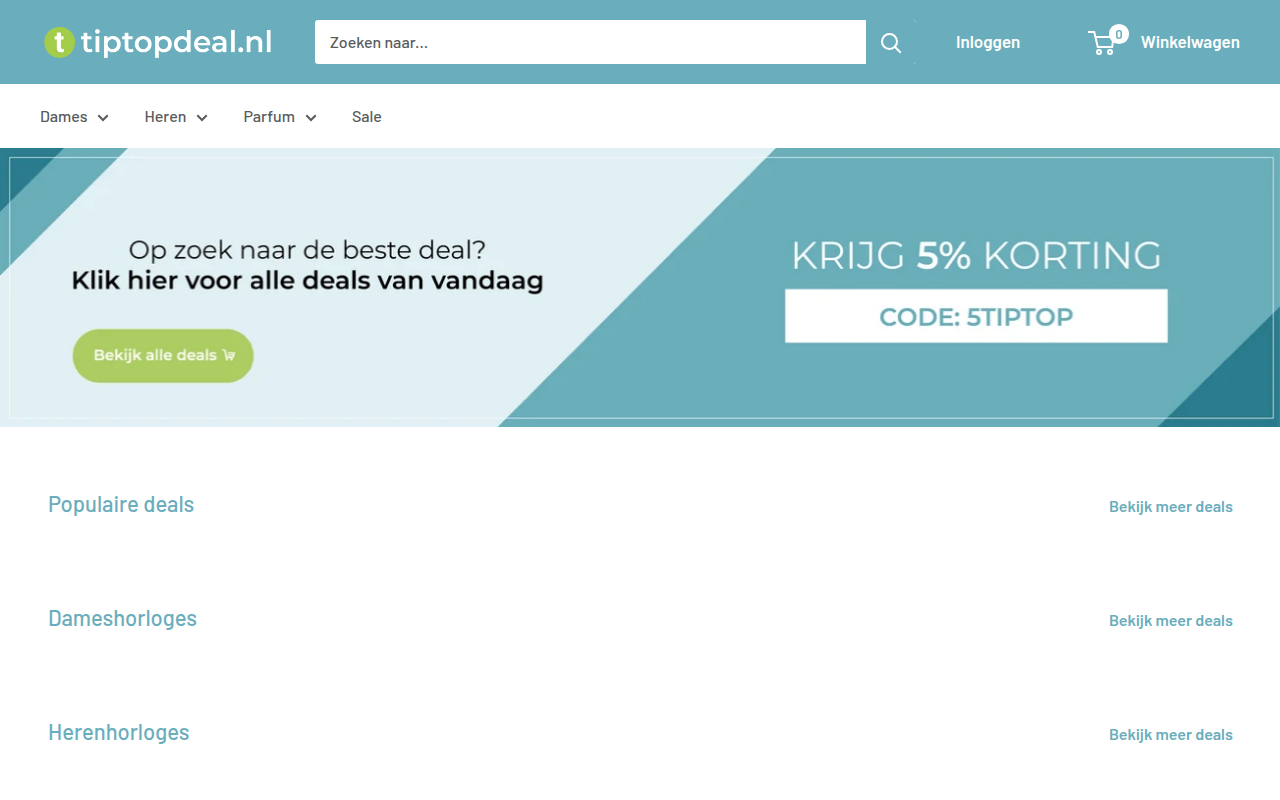Expand the Heren dropdown menu

click(x=176, y=117)
